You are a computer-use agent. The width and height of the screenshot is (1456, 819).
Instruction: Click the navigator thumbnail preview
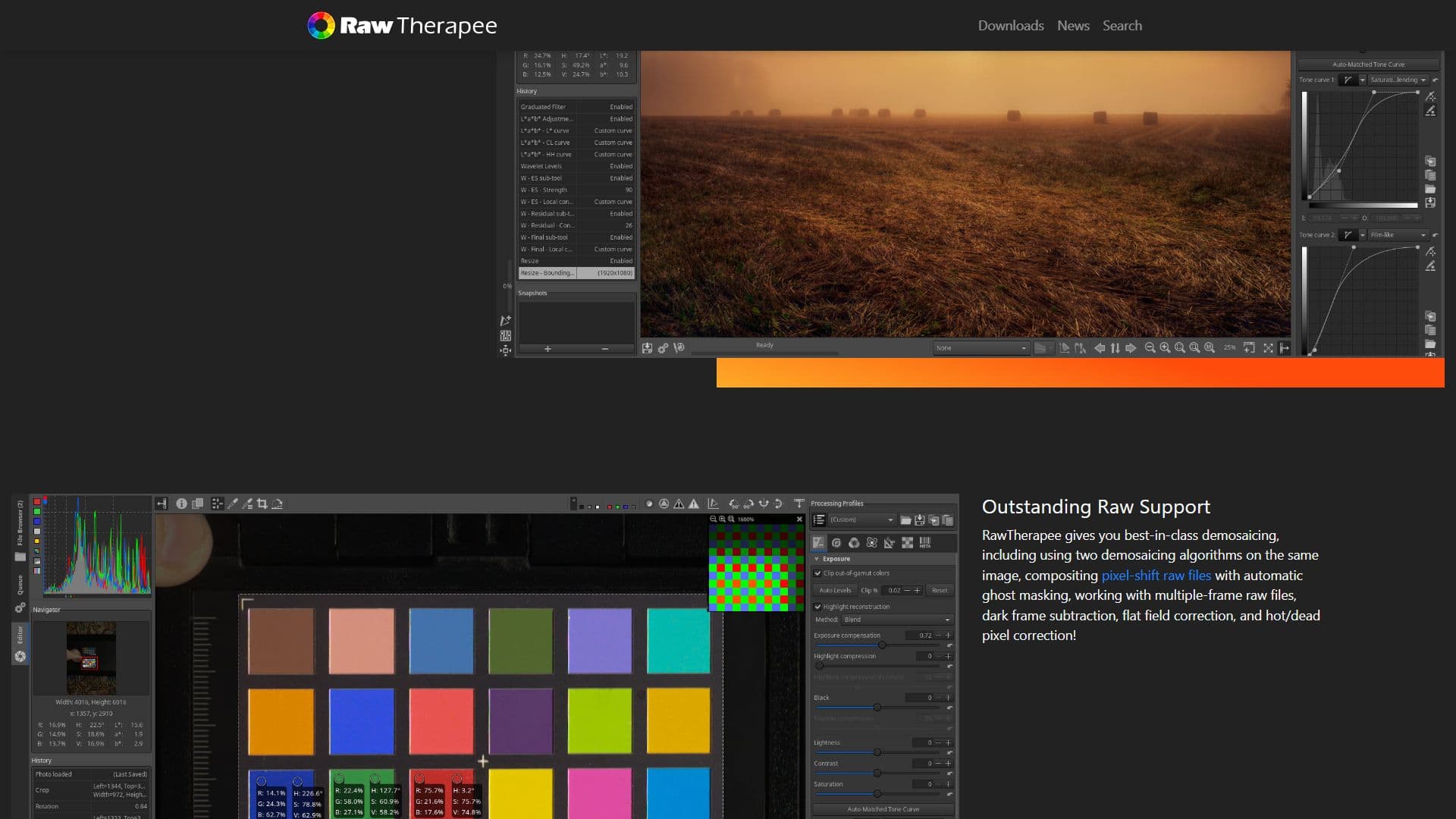click(91, 658)
